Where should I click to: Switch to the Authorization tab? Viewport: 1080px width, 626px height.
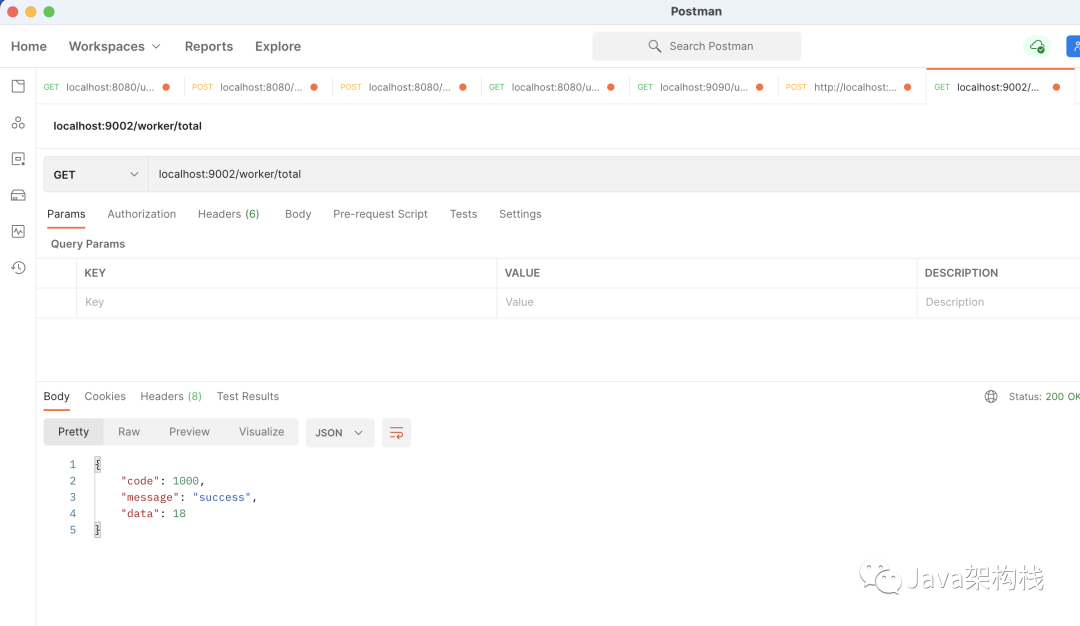click(142, 214)
